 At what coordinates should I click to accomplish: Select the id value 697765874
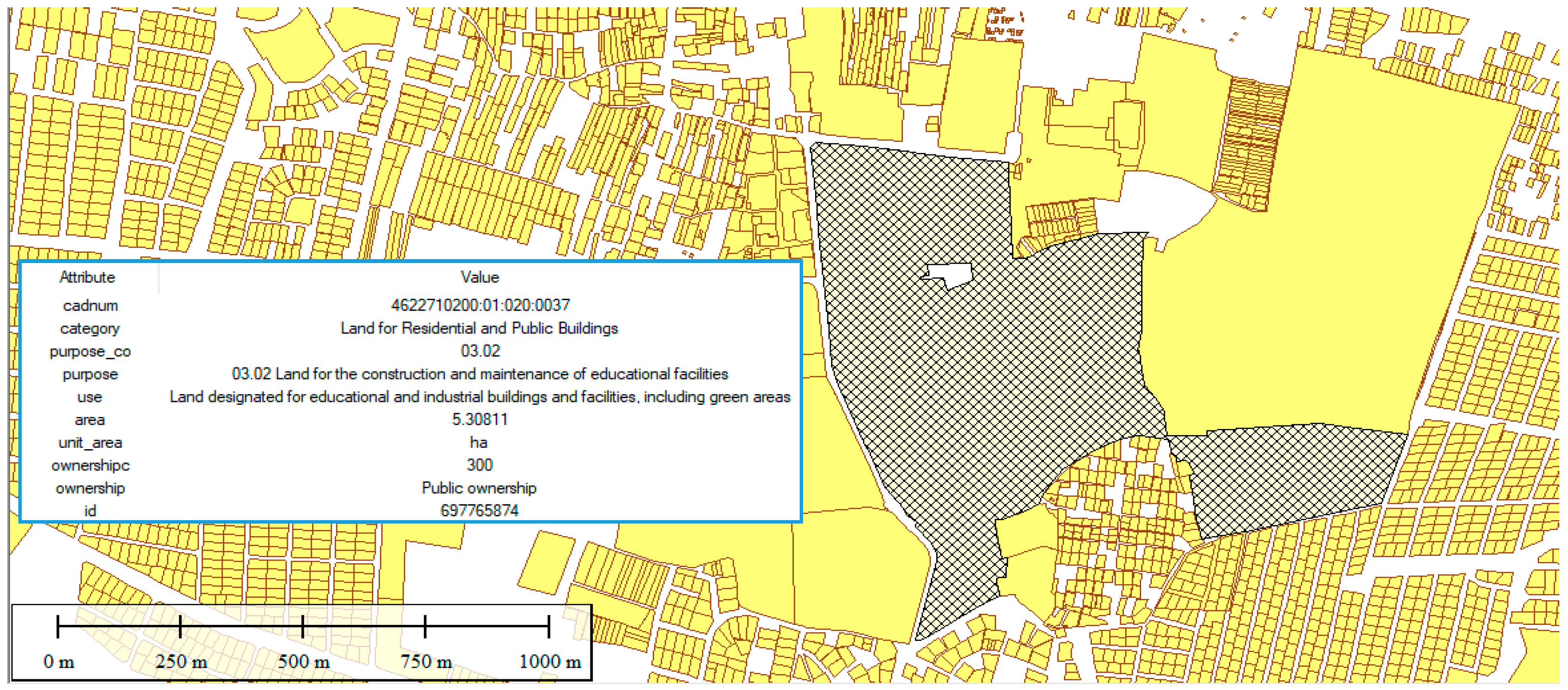point(479,511)
